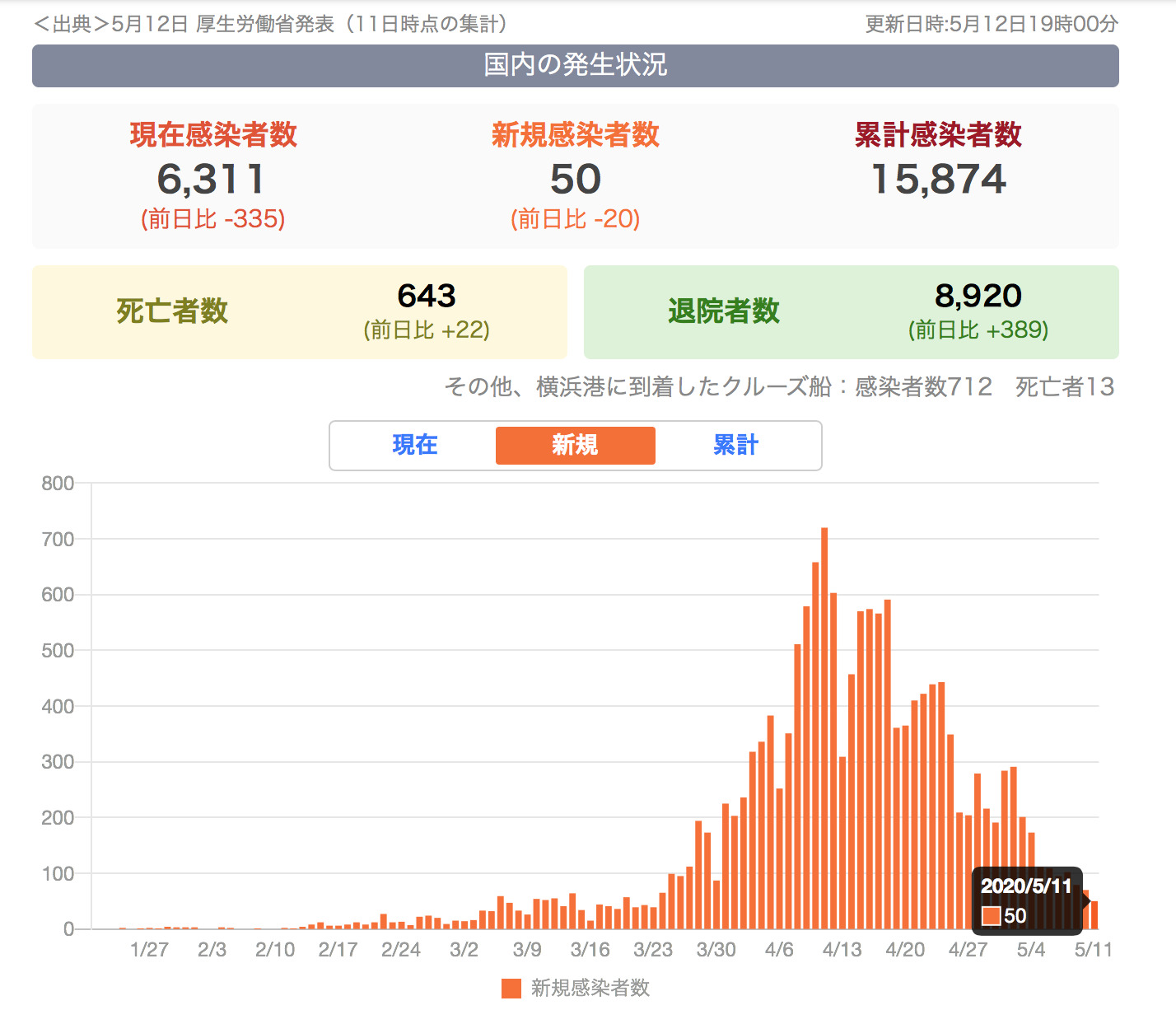Viewport: 1176px width, 1010px height.
Task: Click the 2020/5/11 tooltip date
Action: click(1026, 886)
